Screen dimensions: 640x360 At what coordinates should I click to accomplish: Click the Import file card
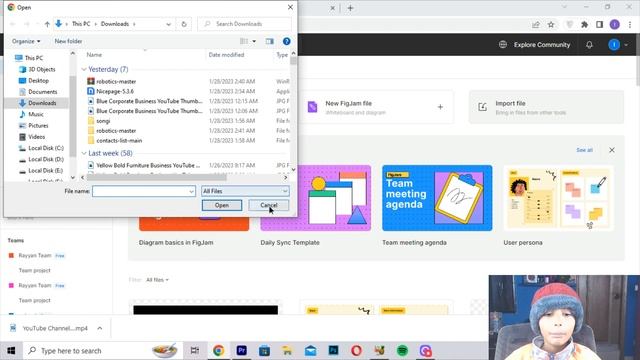pyautogui.click(x=546, y=107)
